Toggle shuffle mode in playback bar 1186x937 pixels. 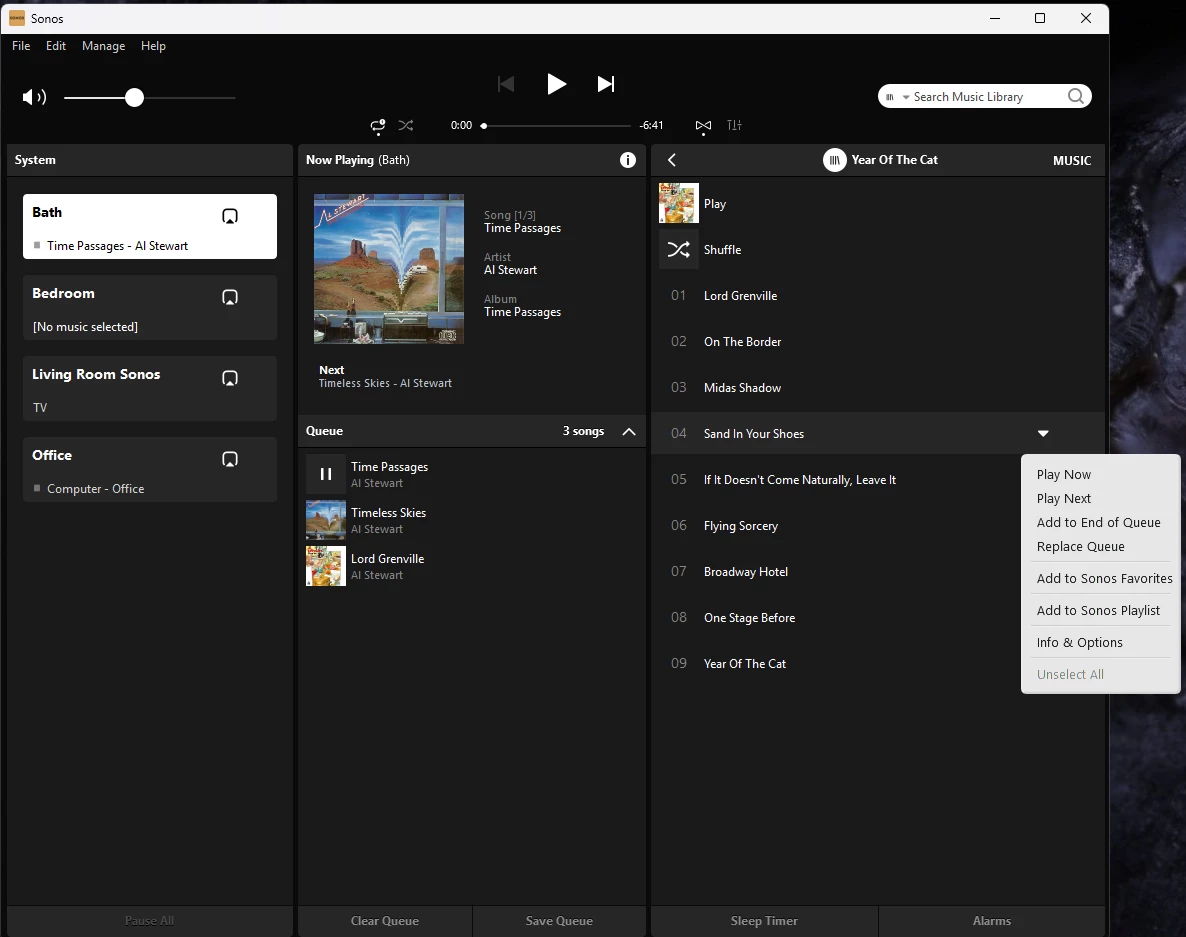406,126
